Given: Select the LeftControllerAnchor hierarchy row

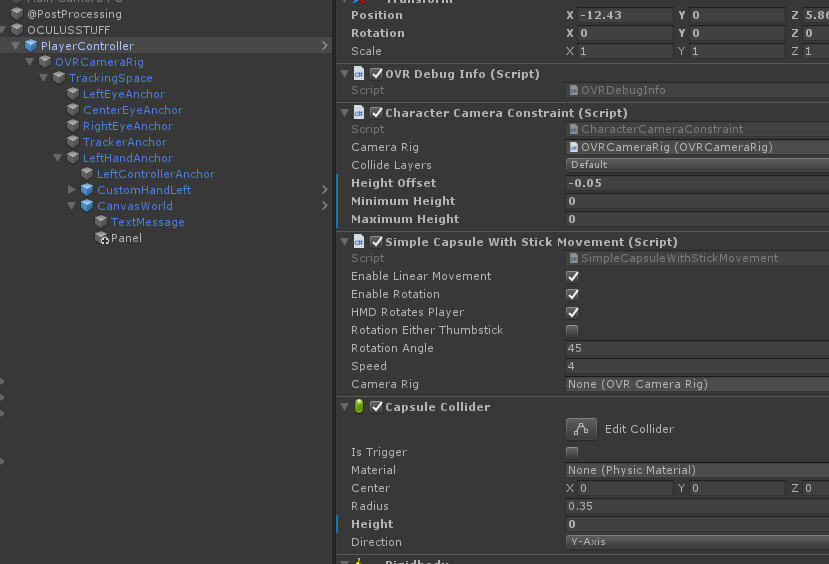Looking at the screenshot, I should (x=166, y=174).
